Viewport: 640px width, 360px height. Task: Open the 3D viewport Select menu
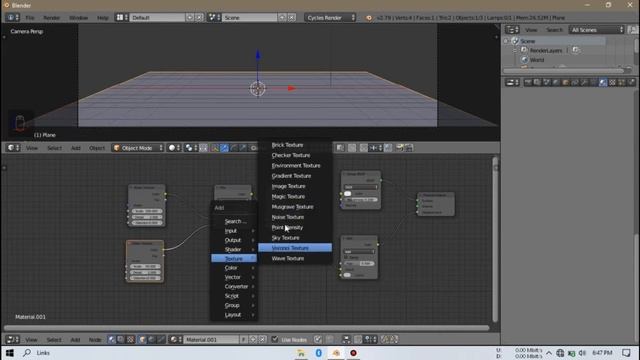(54, 148)
